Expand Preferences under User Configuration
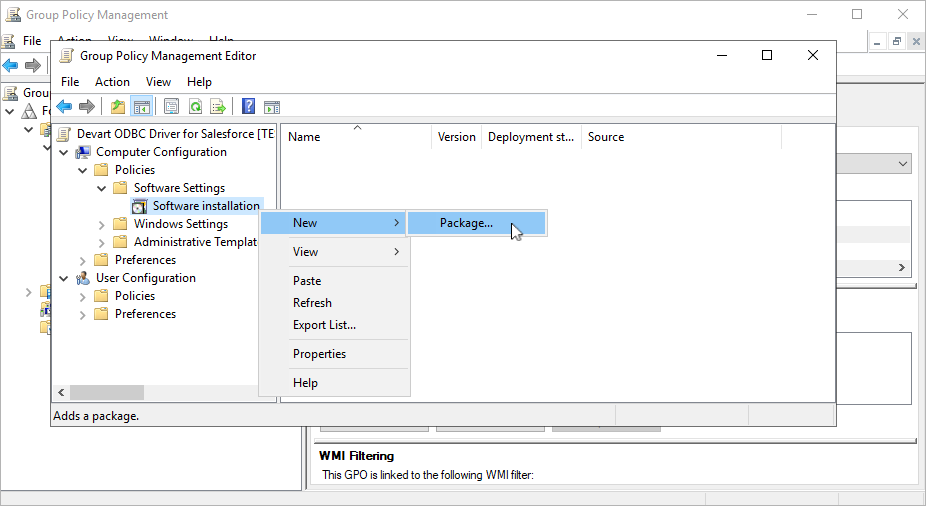Screen dimensions: 926x506 pos(83,315)
